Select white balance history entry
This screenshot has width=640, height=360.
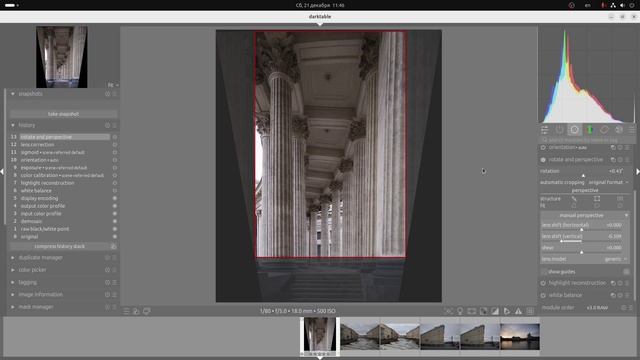click(36, 191)
